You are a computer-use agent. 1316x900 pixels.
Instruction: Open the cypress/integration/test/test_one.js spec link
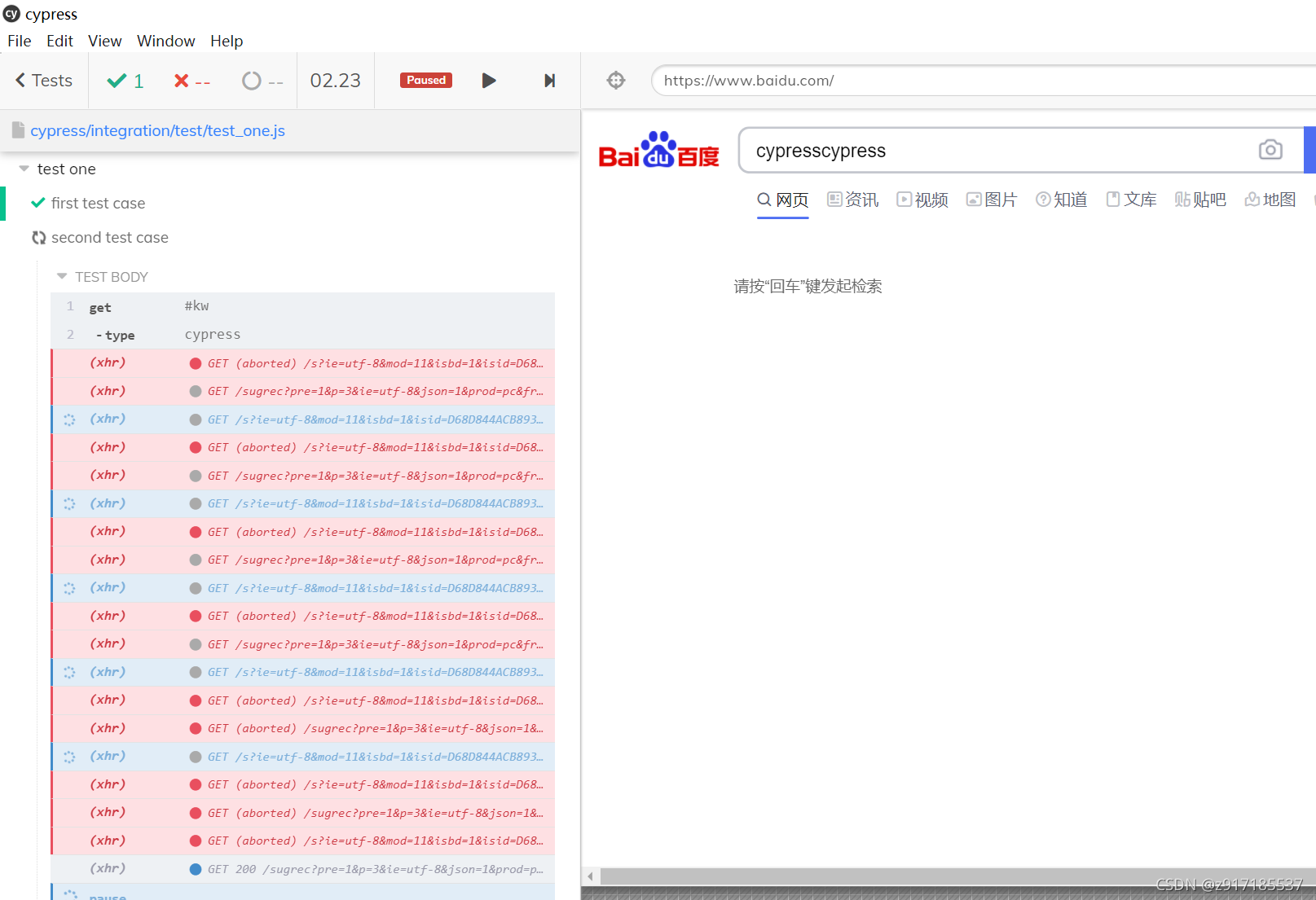pos(158,130)
